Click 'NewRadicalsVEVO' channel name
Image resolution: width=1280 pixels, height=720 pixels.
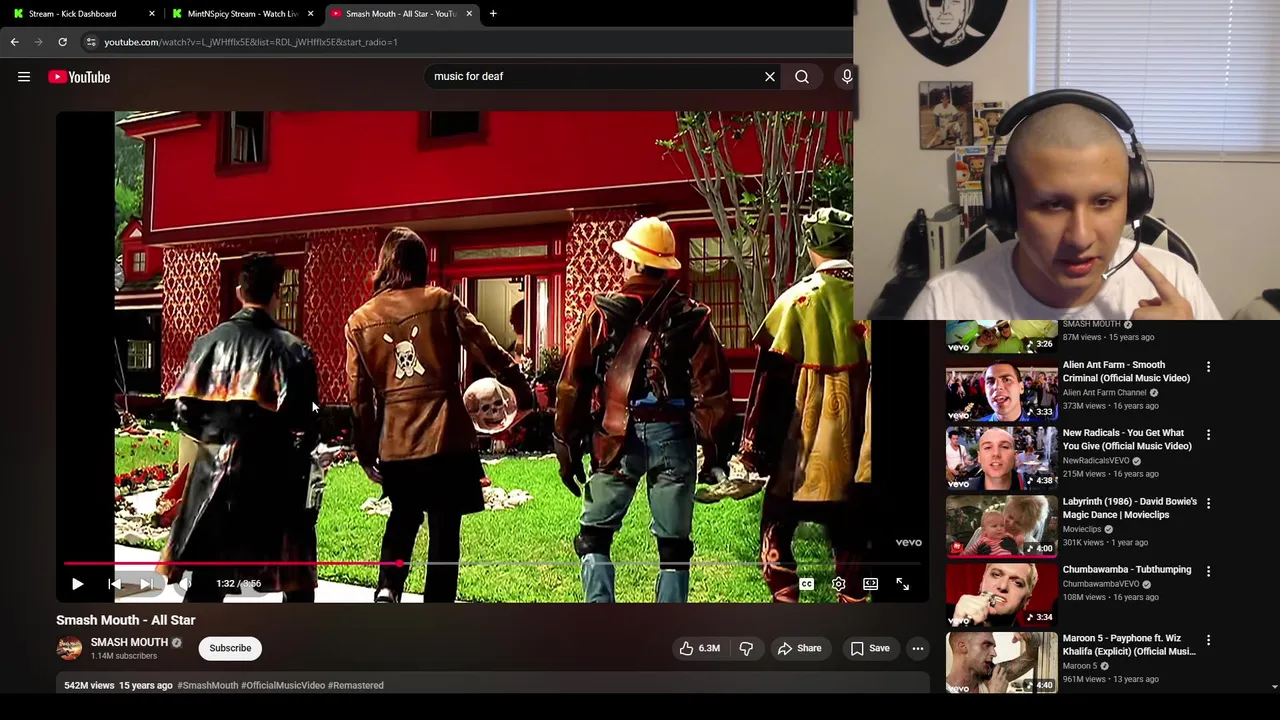tap(1096, 461)
